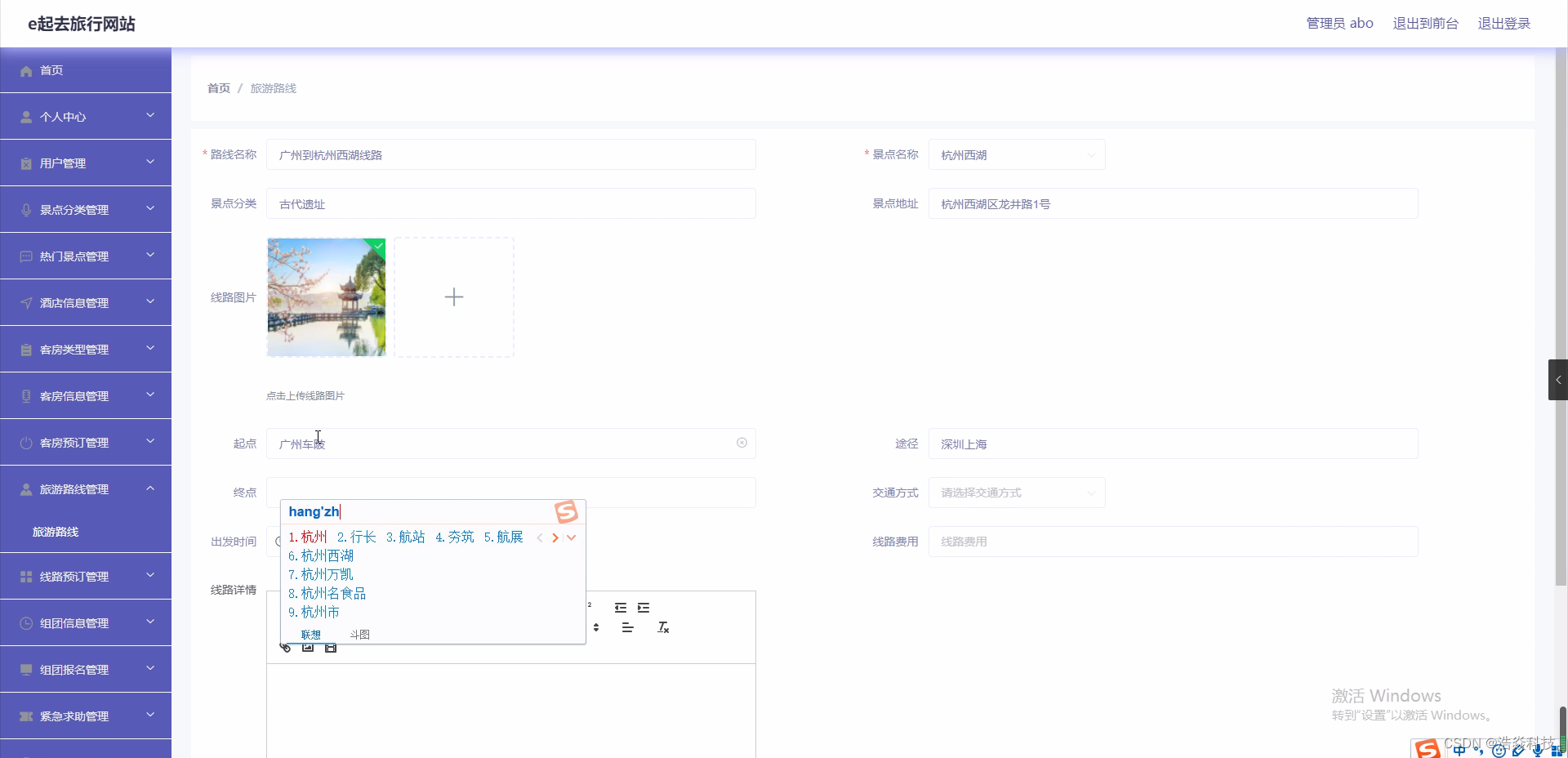Collapse the 旅游路线管理 sidebar section
This screenshot has width=1568, height=758.
pyautogui.click(x=149, y=488)
